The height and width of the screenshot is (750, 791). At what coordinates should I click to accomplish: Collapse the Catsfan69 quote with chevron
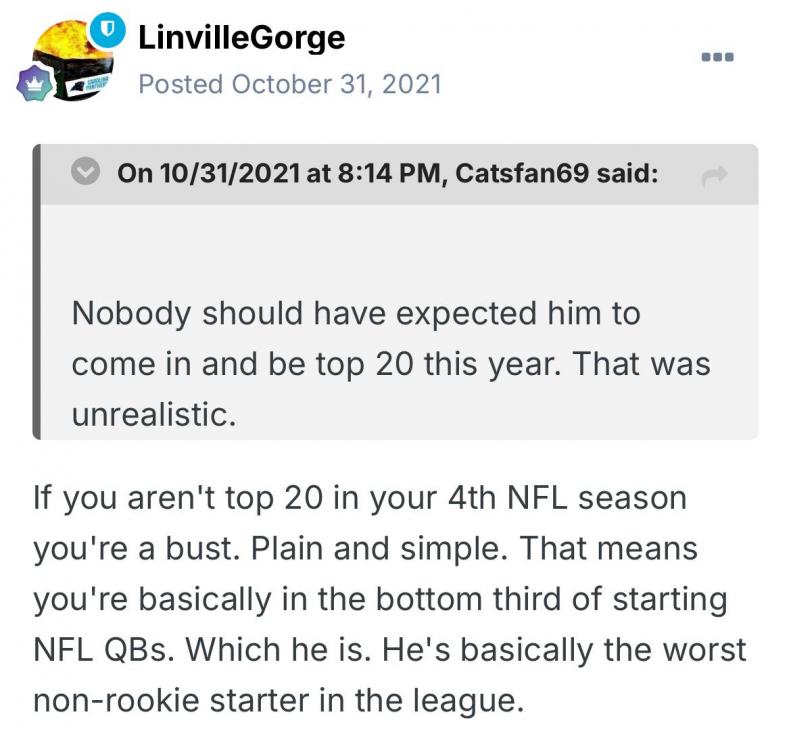(87, 175)
